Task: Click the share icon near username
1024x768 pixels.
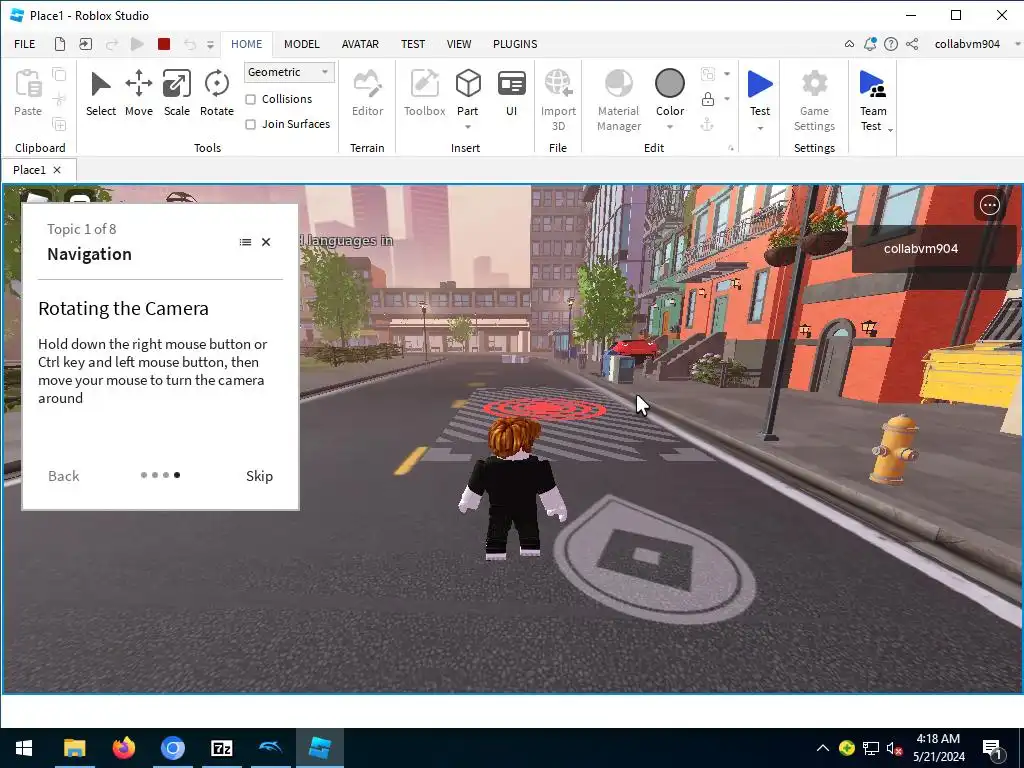Action: 912,44
